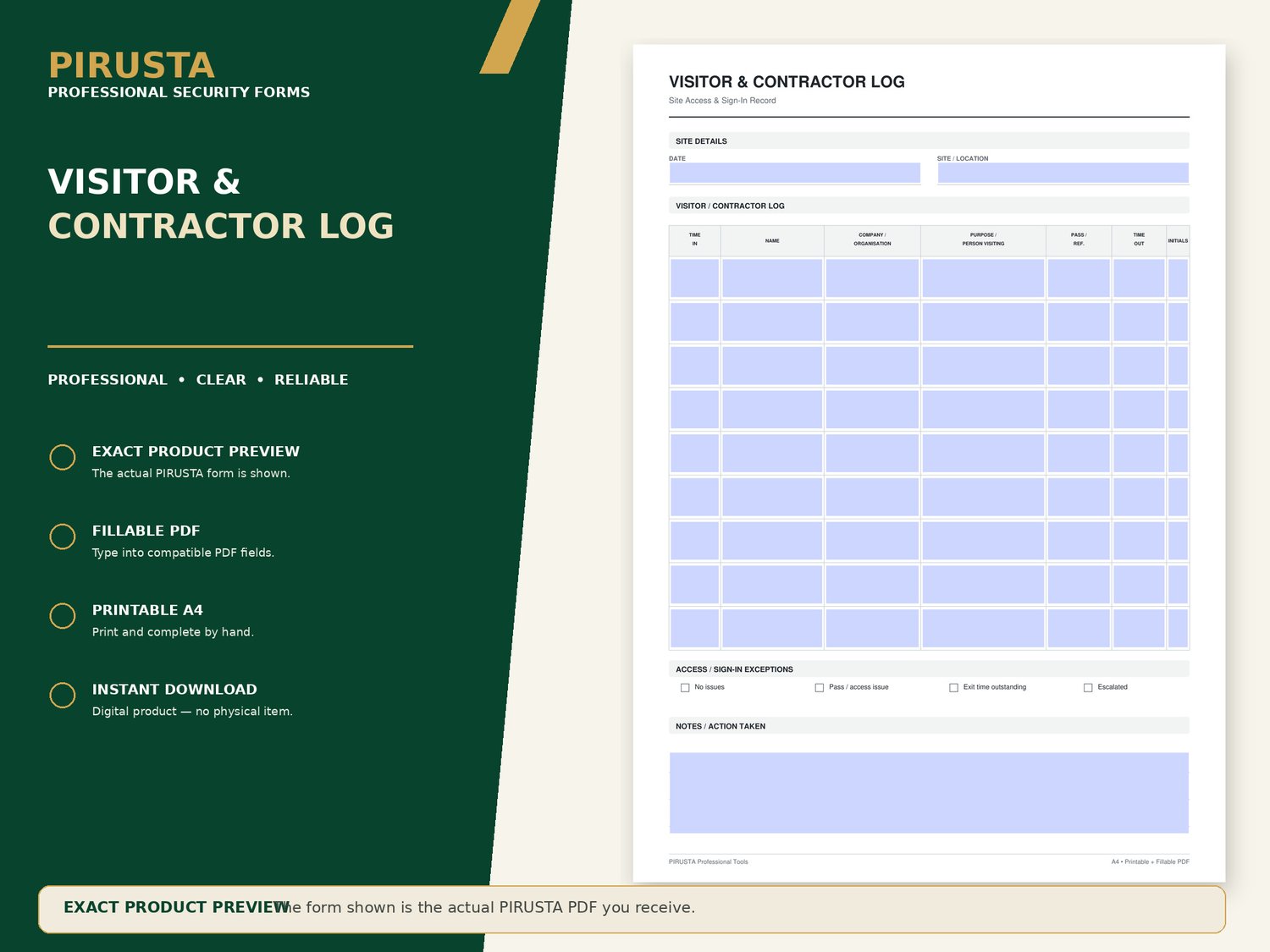Mark the Escalated checkbox
The height and width of the screenshot is (952, 1270).
pyautogui.click(x=1088, y=688)
